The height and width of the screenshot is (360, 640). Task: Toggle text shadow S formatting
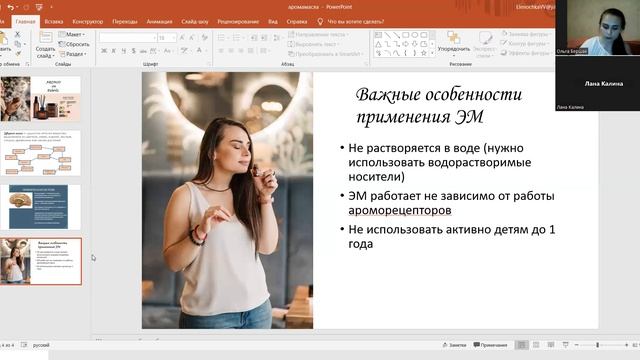coord(133,51)
